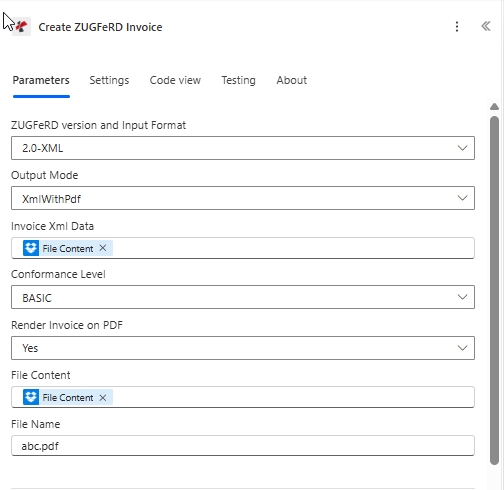Remove File Content token from File Content field
The width and height of the screenshot is (504, 490).
[x=103, y=398]
